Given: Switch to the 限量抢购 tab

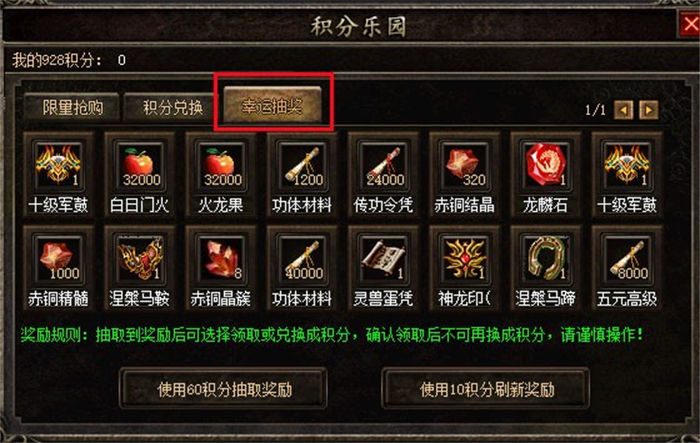Looking at the screenshot, I should click(x=72, y=107).
